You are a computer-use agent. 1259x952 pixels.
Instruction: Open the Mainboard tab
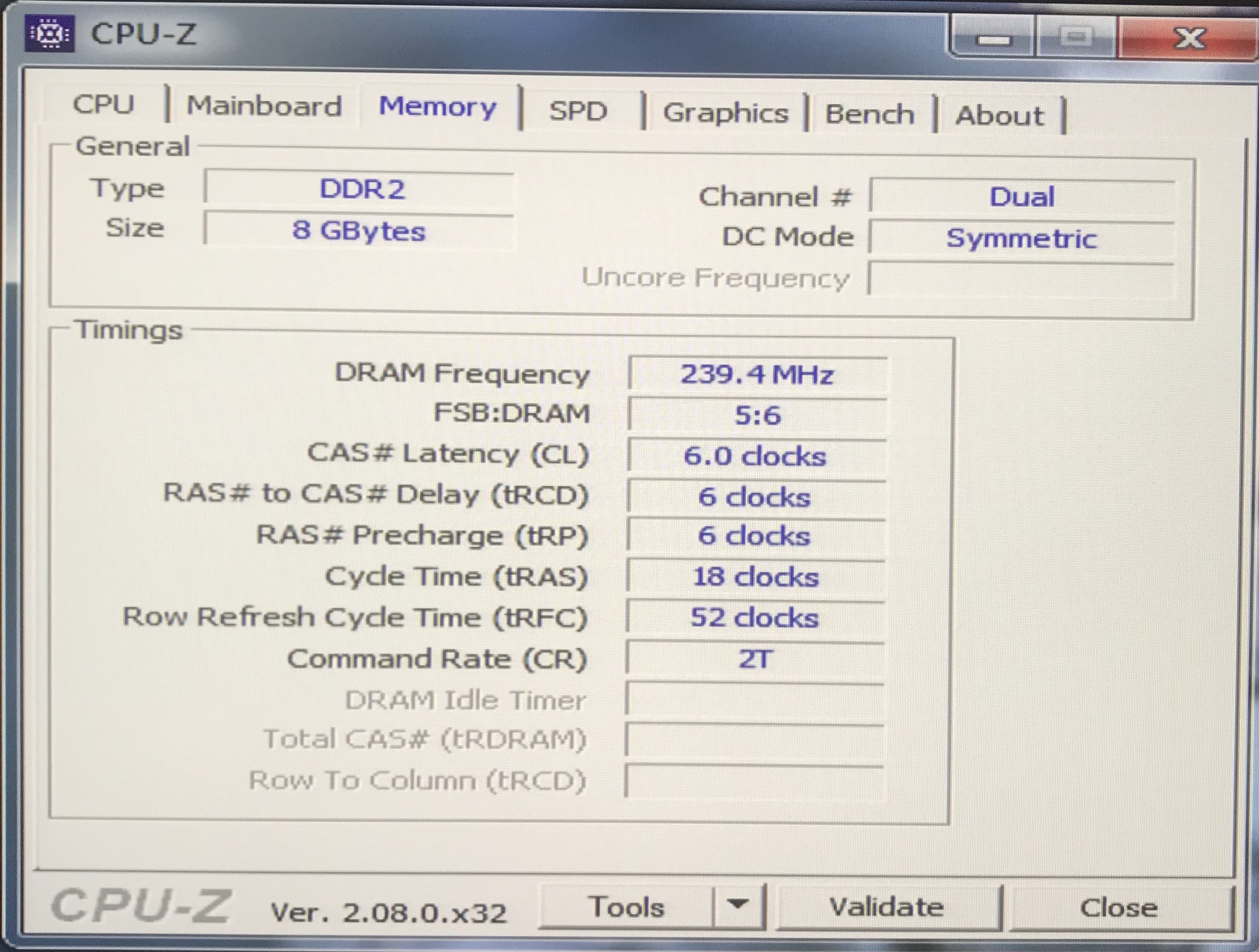[x=264, y=106]
